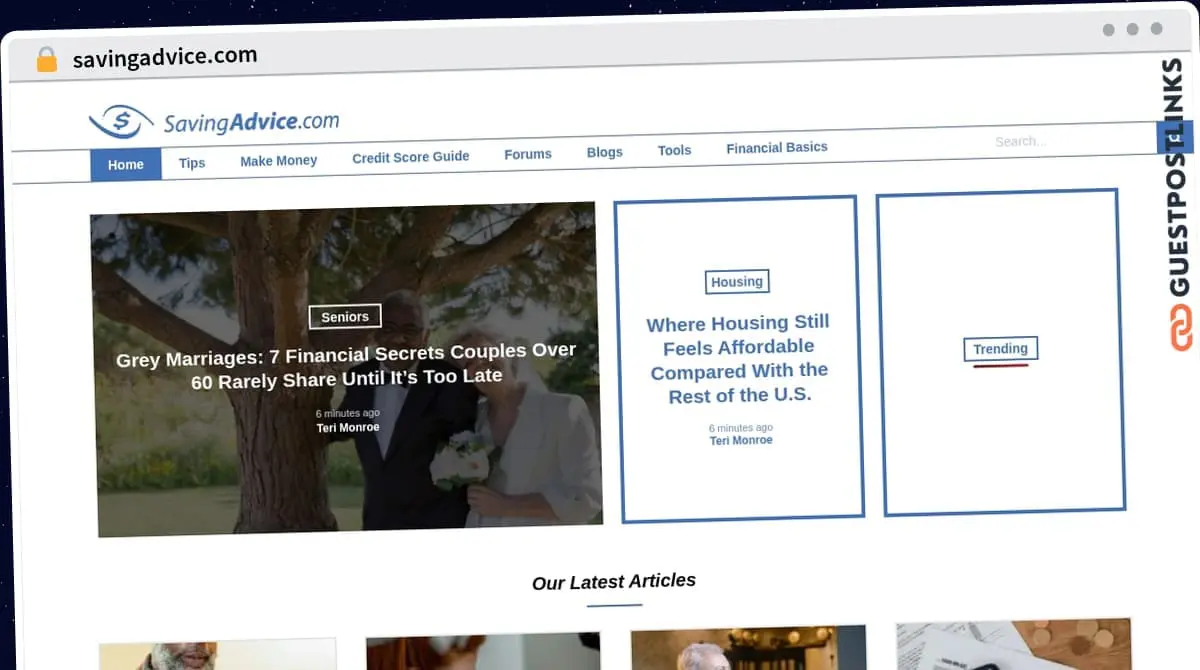Open the Blogs menu item
The height and width of the screenshot is (670, 1200).
tap(604, 152)
